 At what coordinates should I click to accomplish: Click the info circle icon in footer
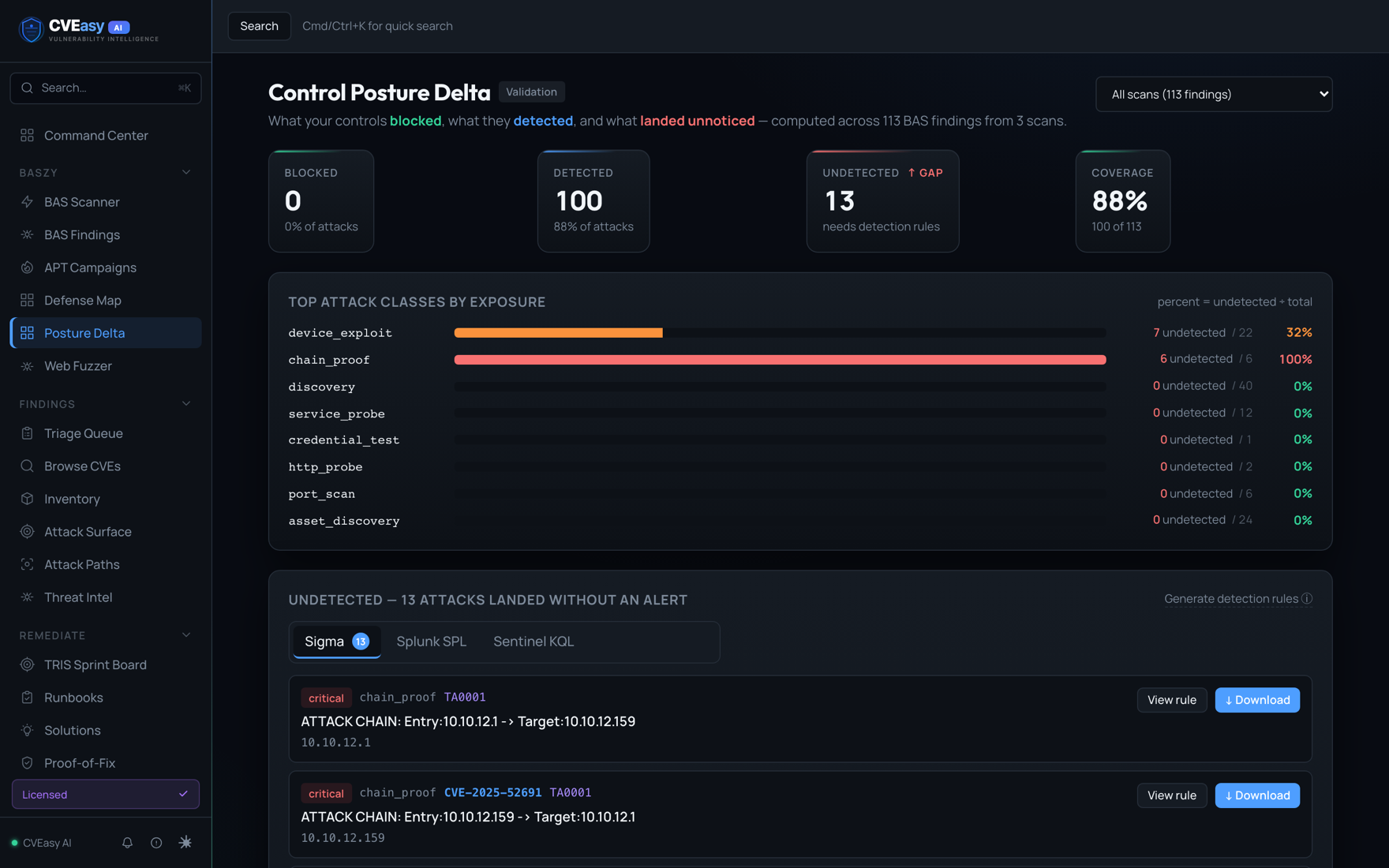pos(156,843)
